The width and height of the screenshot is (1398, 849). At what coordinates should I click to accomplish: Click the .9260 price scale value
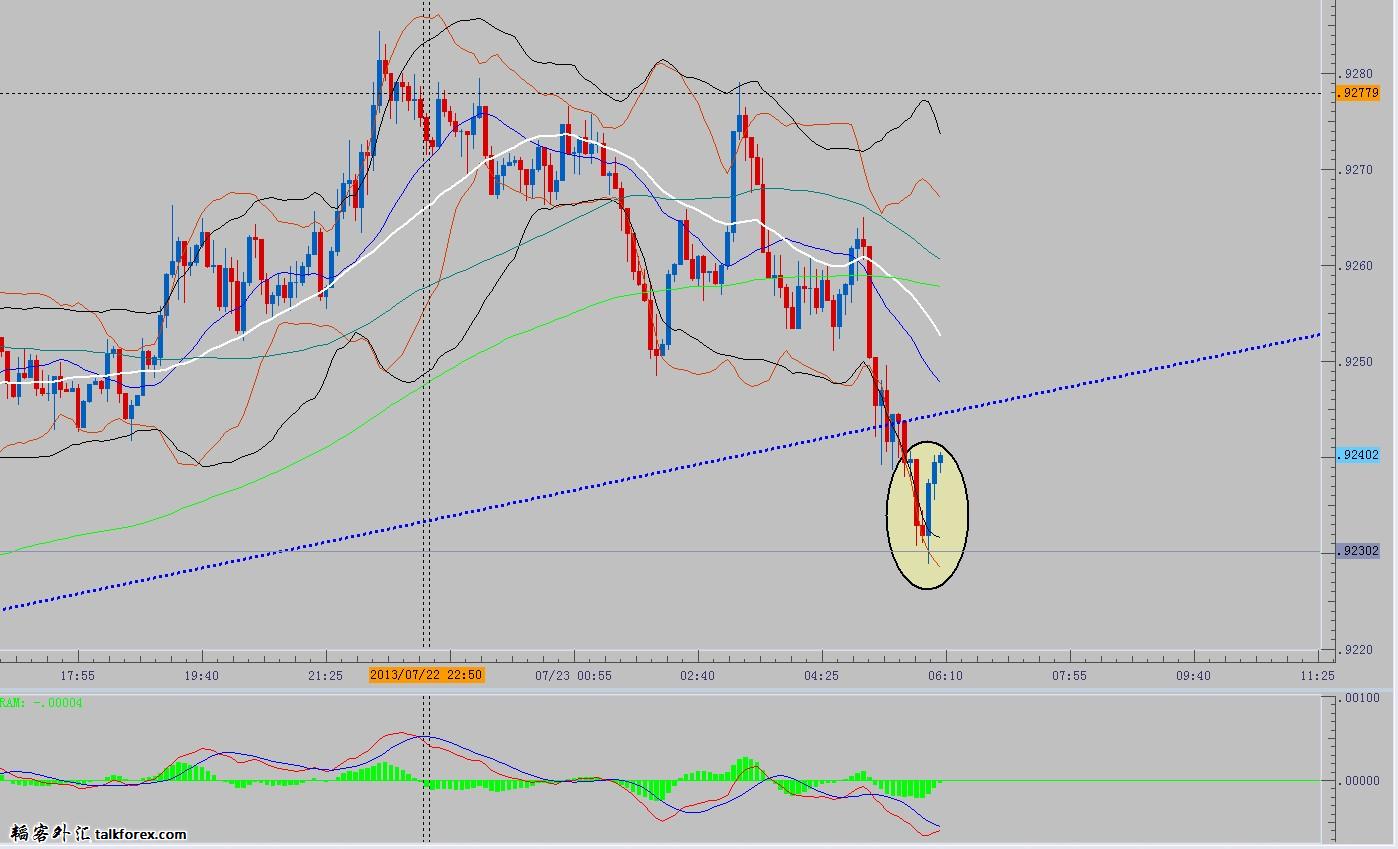pyautogui.click(x=1357, y=266)
